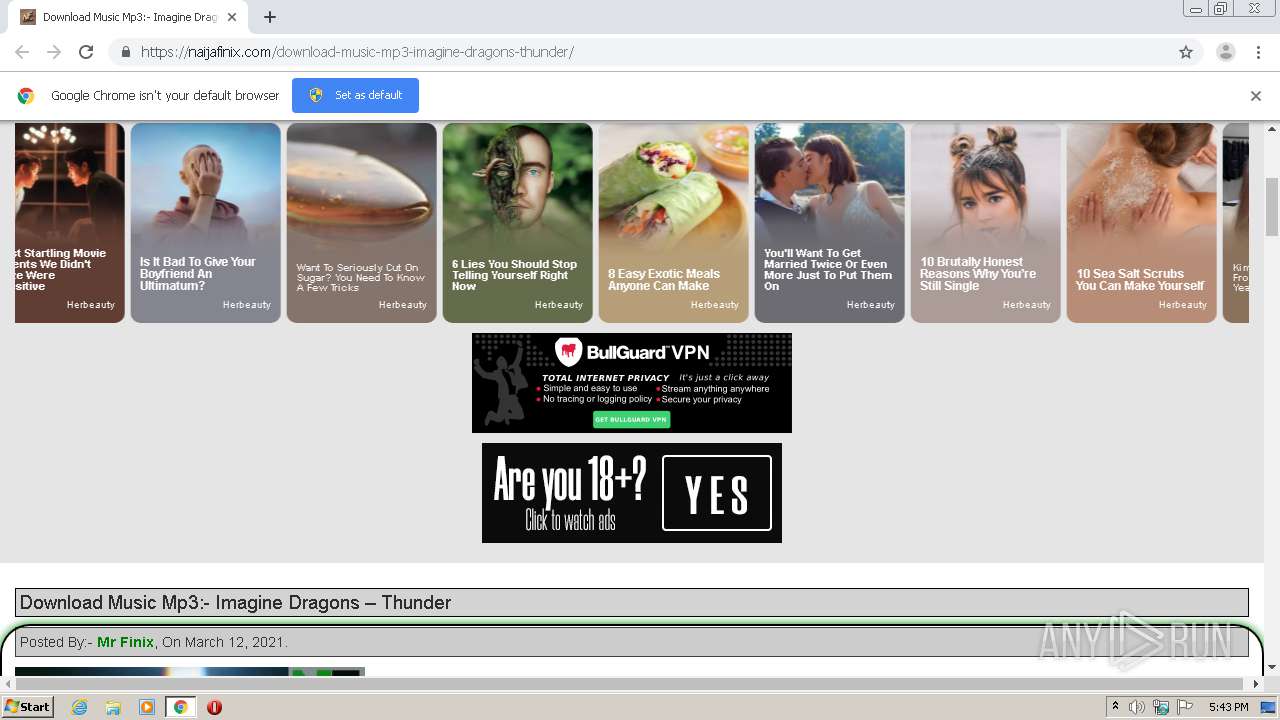Open Chrome three-dot menu

tap(1258, 52)
